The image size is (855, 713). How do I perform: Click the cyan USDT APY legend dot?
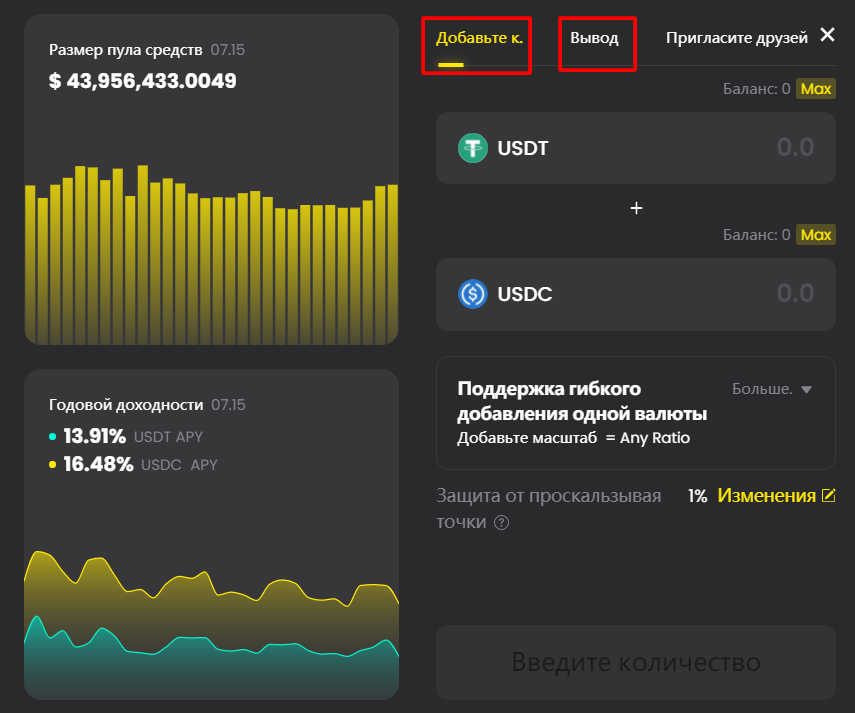(52, 437)
